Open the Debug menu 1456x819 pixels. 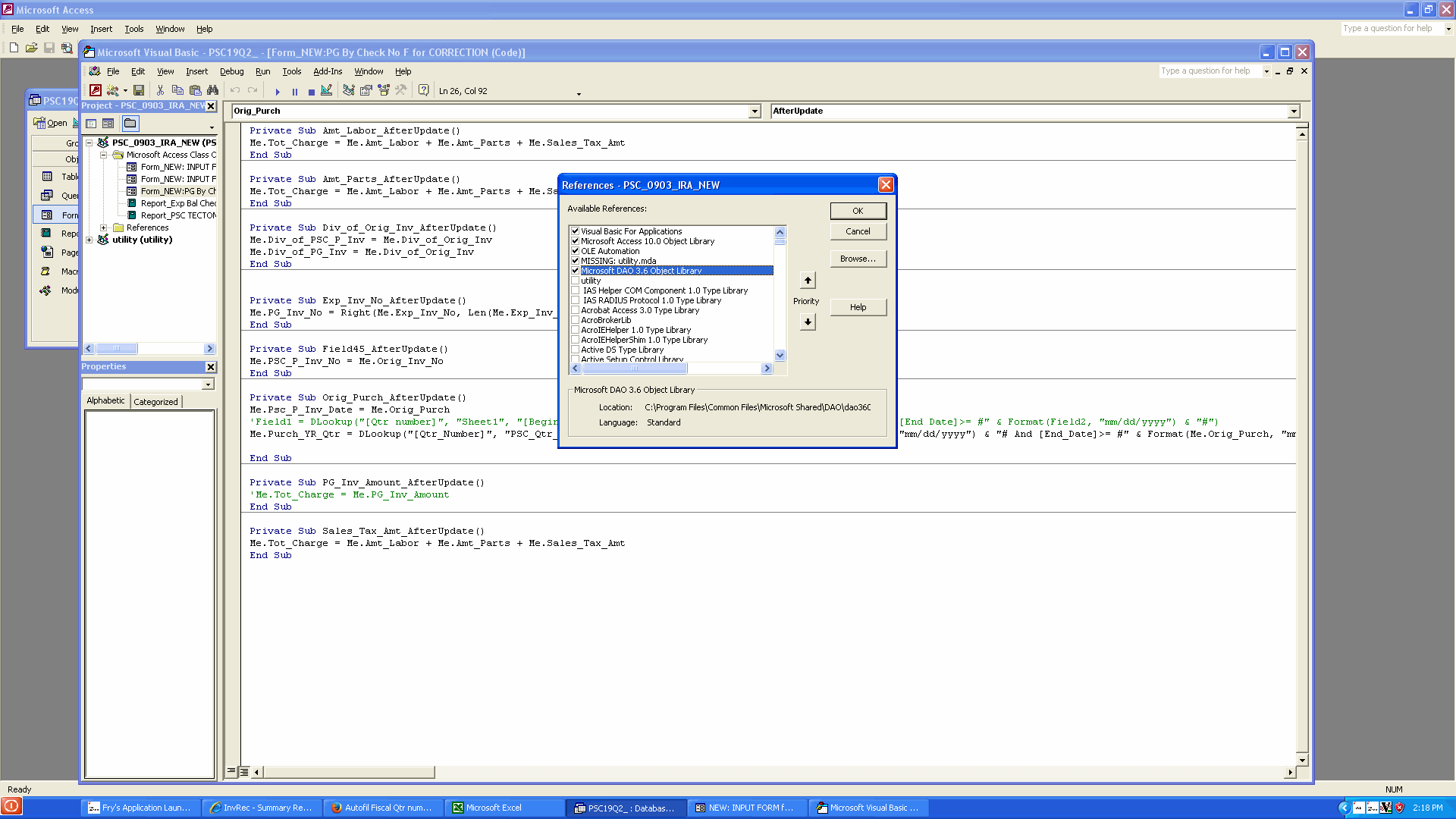231,71
